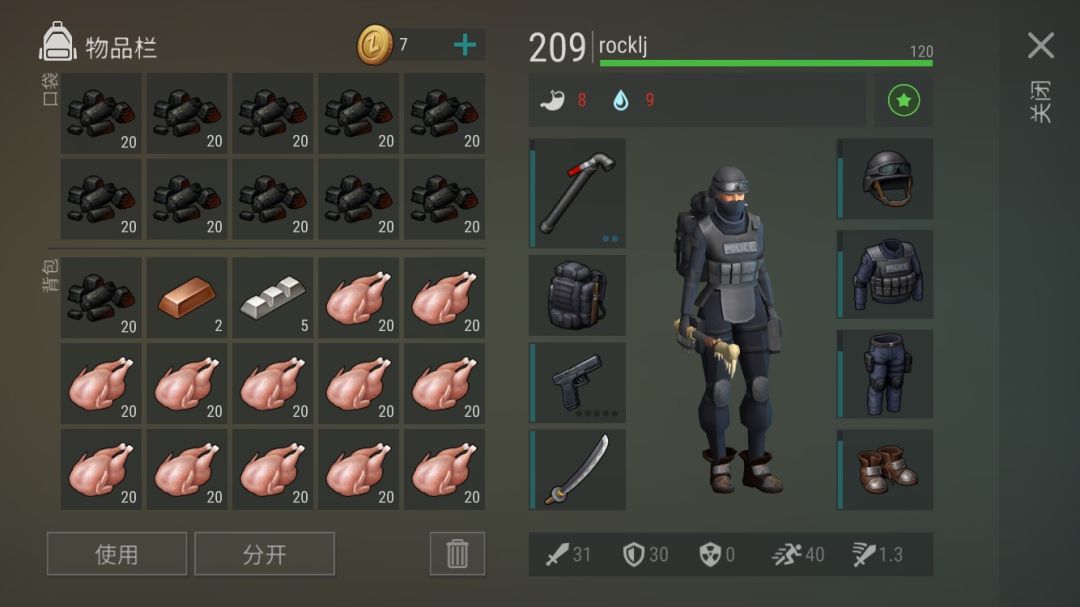Select the katana weapon slot

point(577,470)
